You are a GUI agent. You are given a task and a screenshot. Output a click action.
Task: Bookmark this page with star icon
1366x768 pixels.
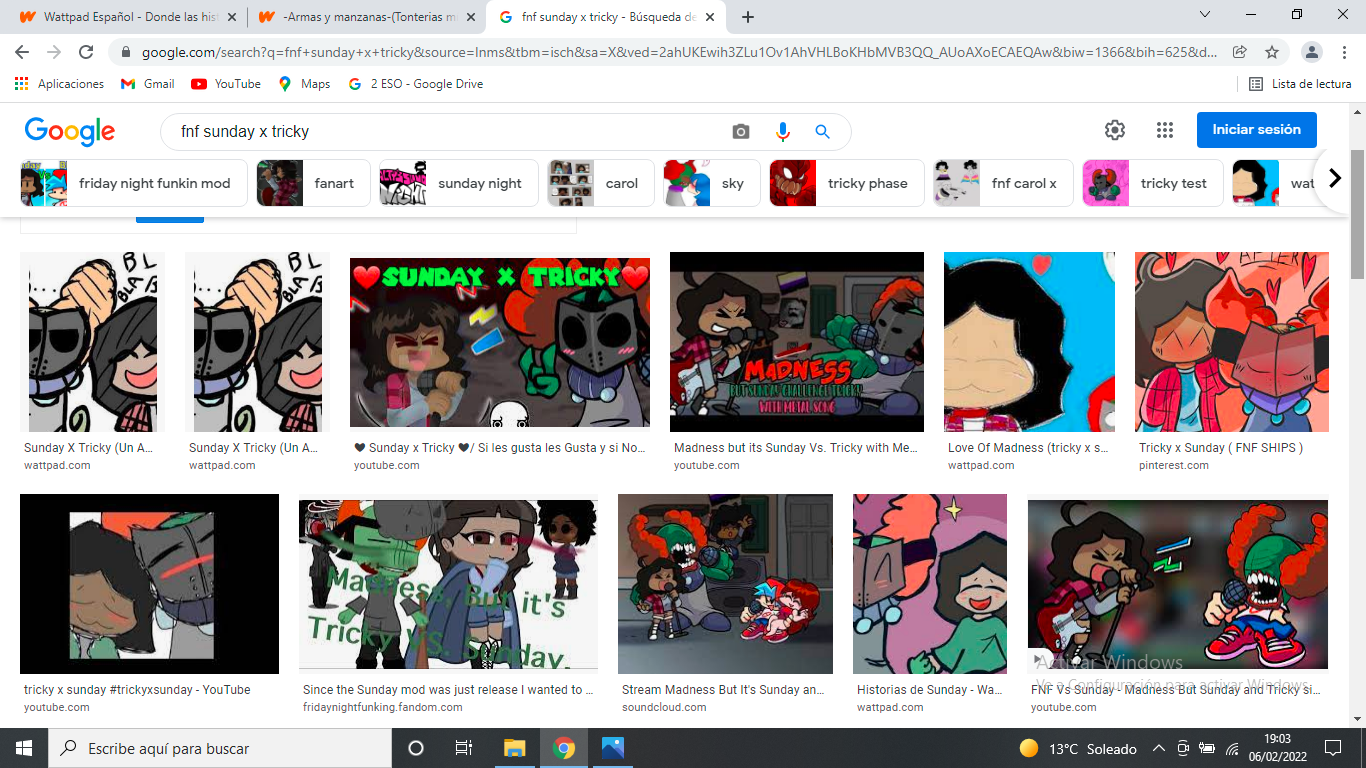click(1272, 52)
